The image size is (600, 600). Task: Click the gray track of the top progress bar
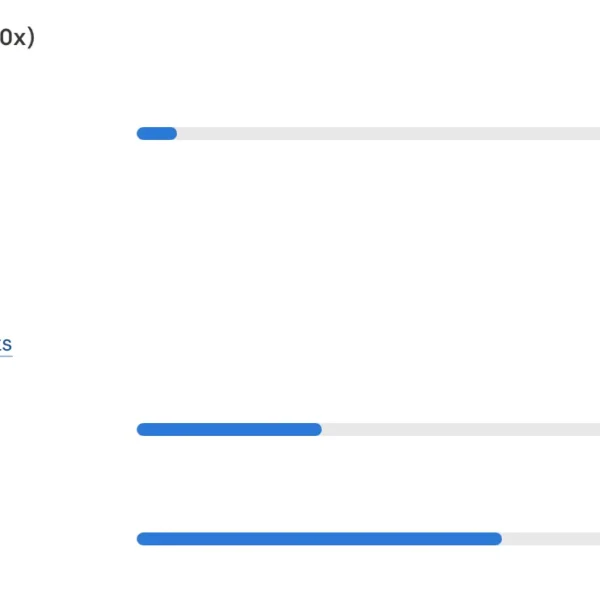click(x=388, y=134)
